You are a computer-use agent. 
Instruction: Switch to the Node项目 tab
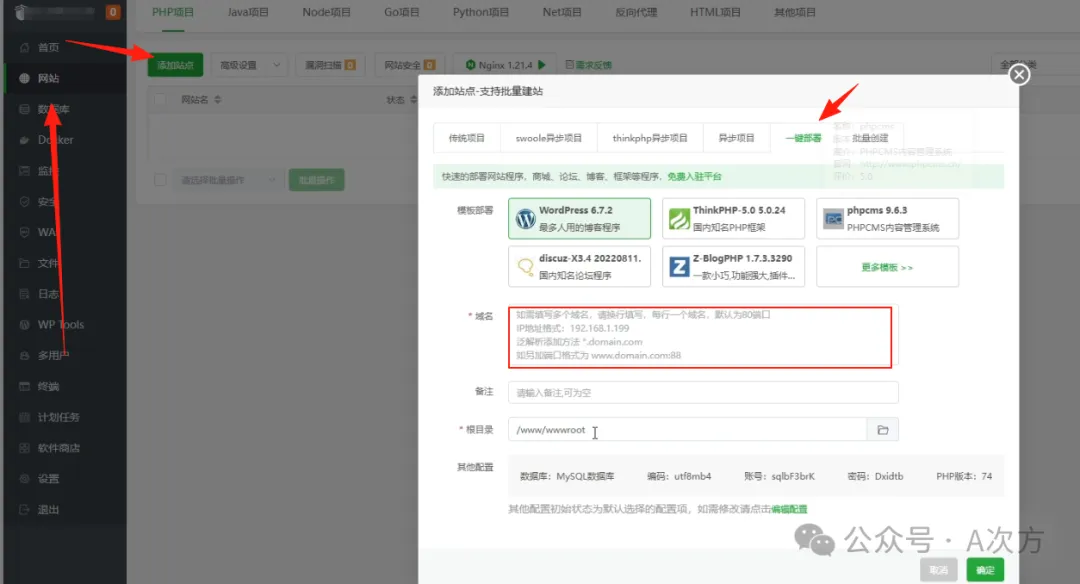click(x=326, y=12)
